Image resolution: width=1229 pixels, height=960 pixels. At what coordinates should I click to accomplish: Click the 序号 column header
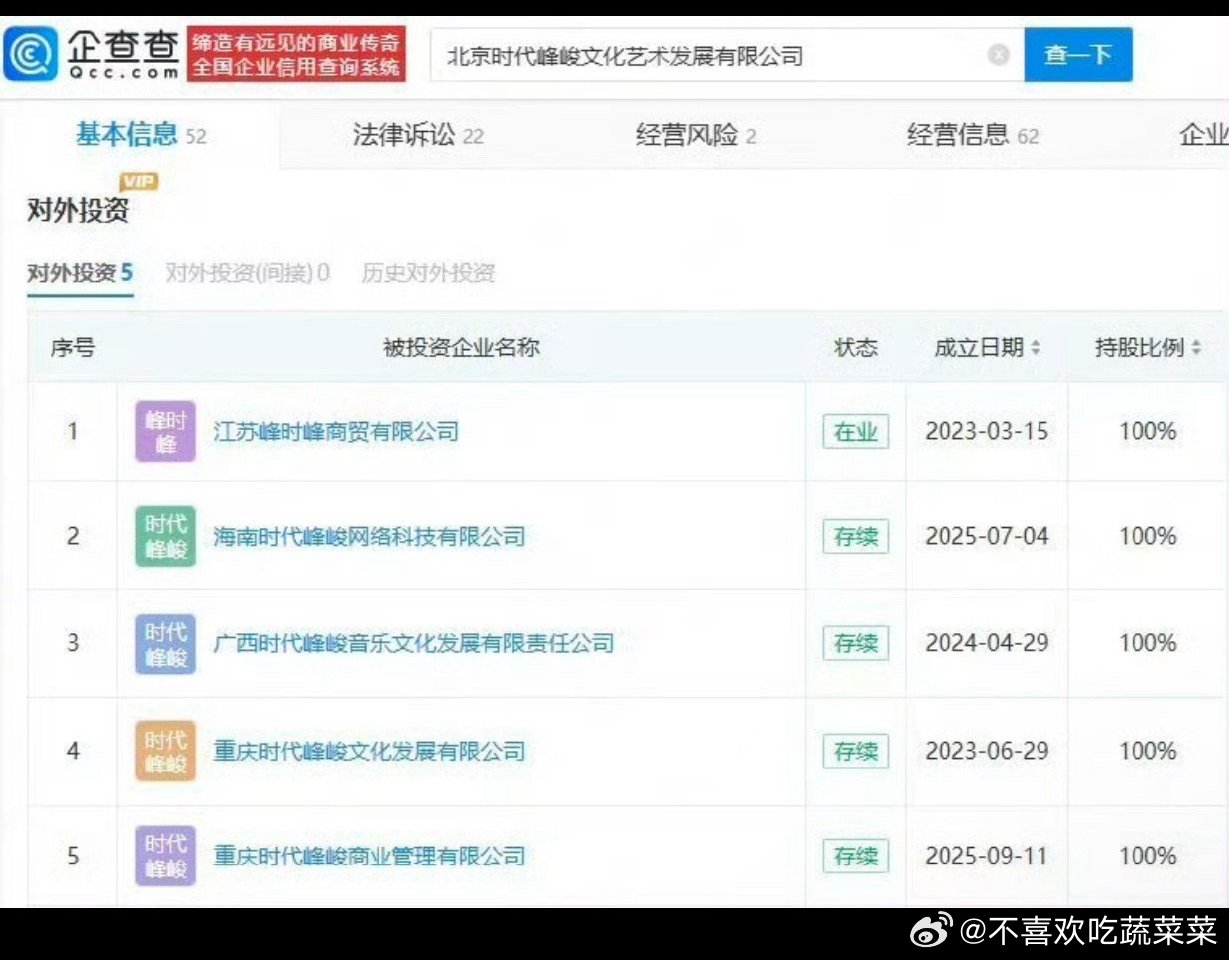tap(72, 348)
